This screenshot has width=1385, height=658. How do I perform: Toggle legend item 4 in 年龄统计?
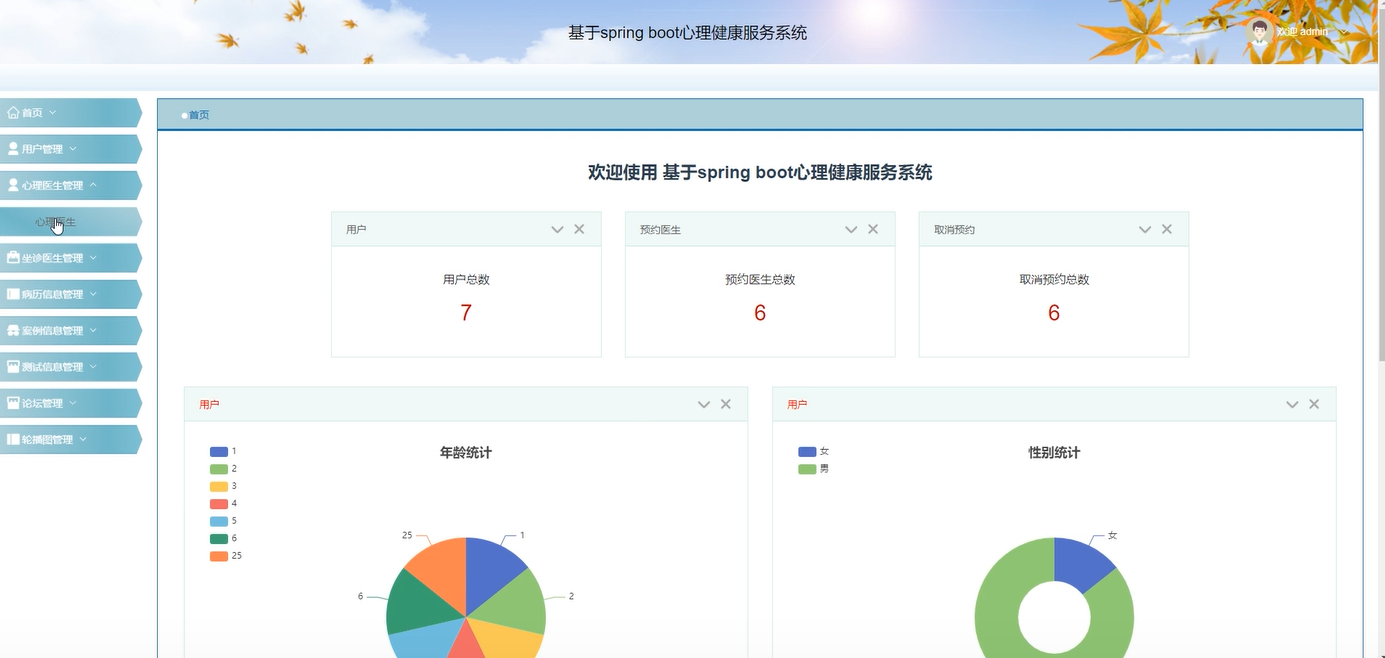point(223,504)
